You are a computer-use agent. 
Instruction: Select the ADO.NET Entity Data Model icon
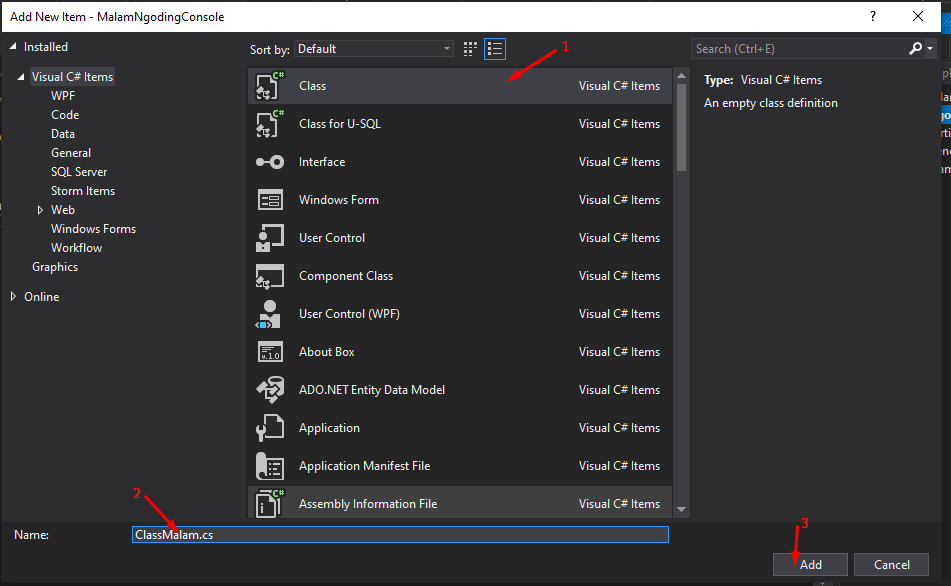[x=270, y=390]
